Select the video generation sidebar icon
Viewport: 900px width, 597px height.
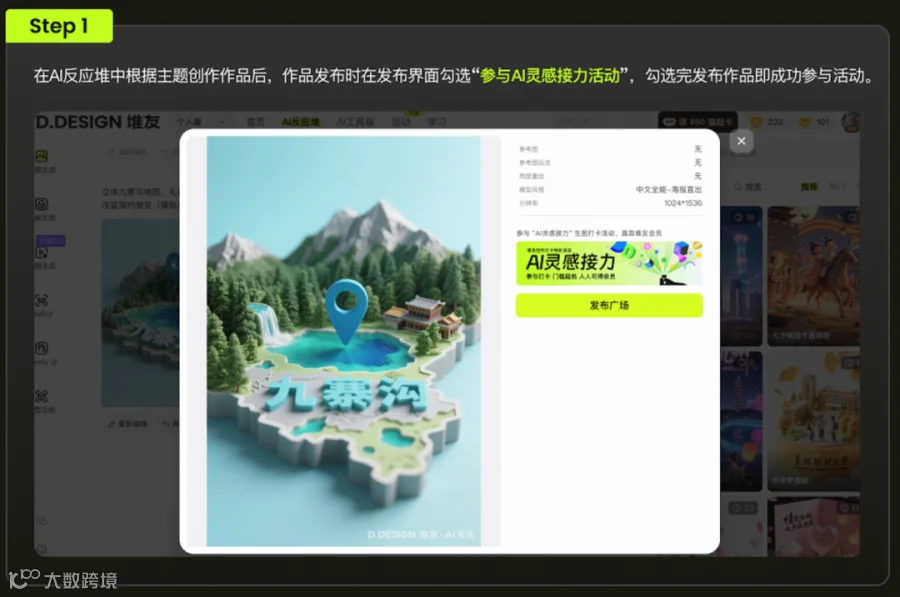(x=42, y=253)
